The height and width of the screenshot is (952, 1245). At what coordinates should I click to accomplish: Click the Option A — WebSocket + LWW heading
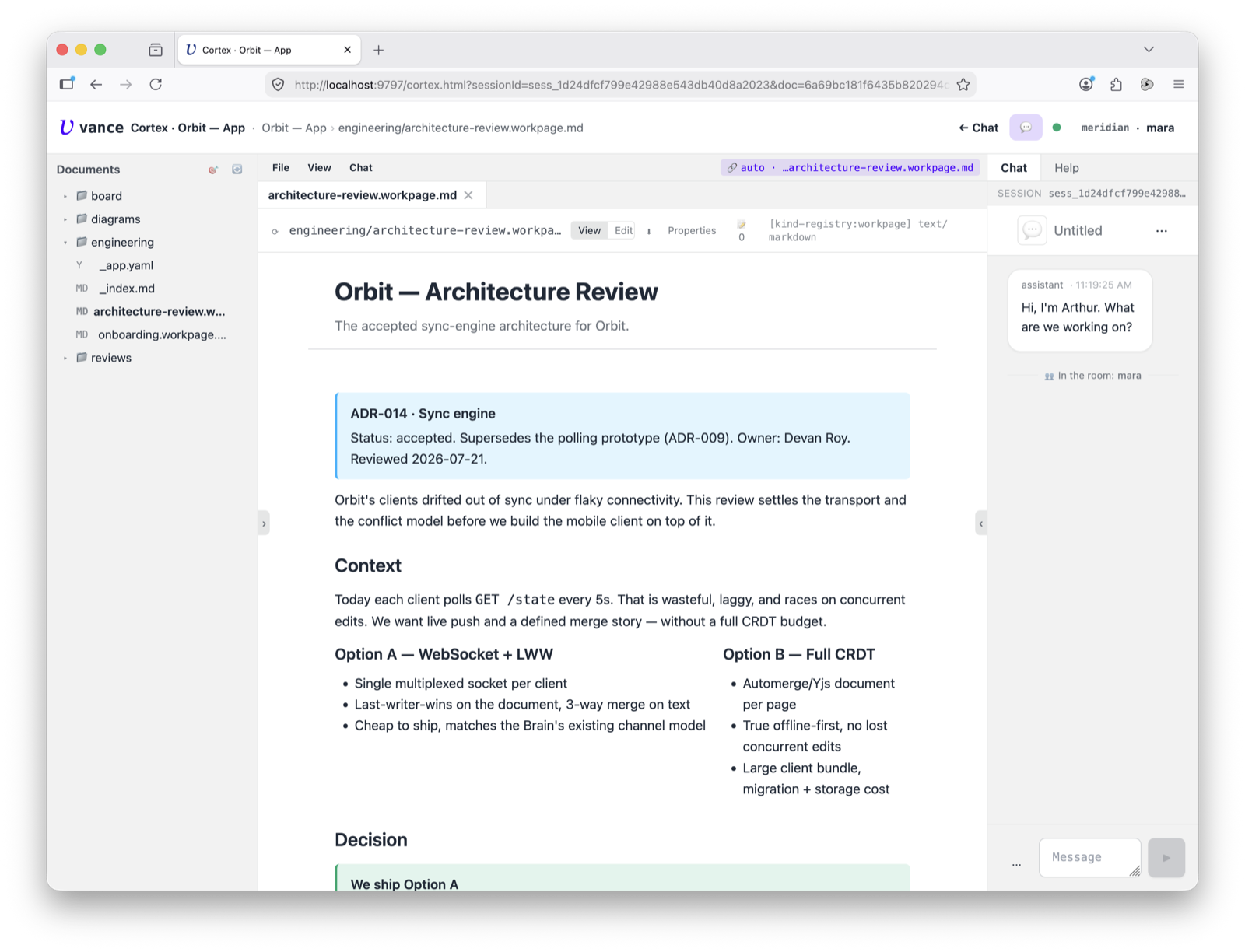[x=444, y=654]
